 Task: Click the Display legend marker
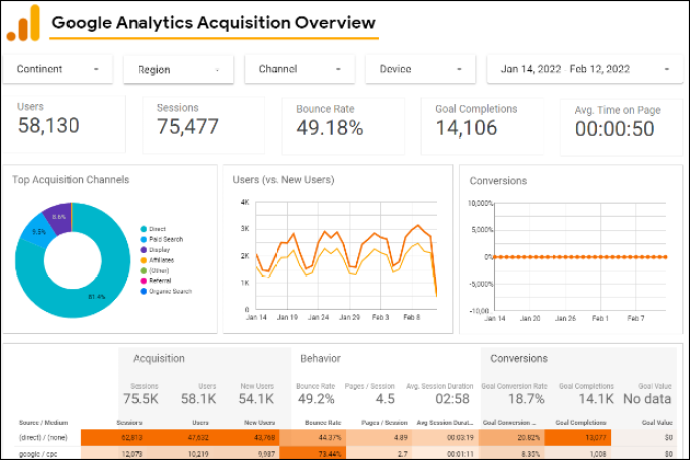click(x=143, y=250)
